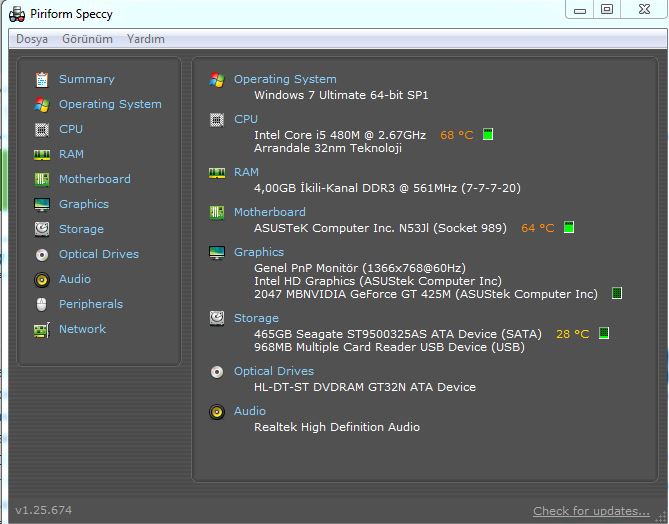Image resolution: width=669 pixels, height=524 pixels.
Task: Open the Dosya menu
Action: click(32, 39)
